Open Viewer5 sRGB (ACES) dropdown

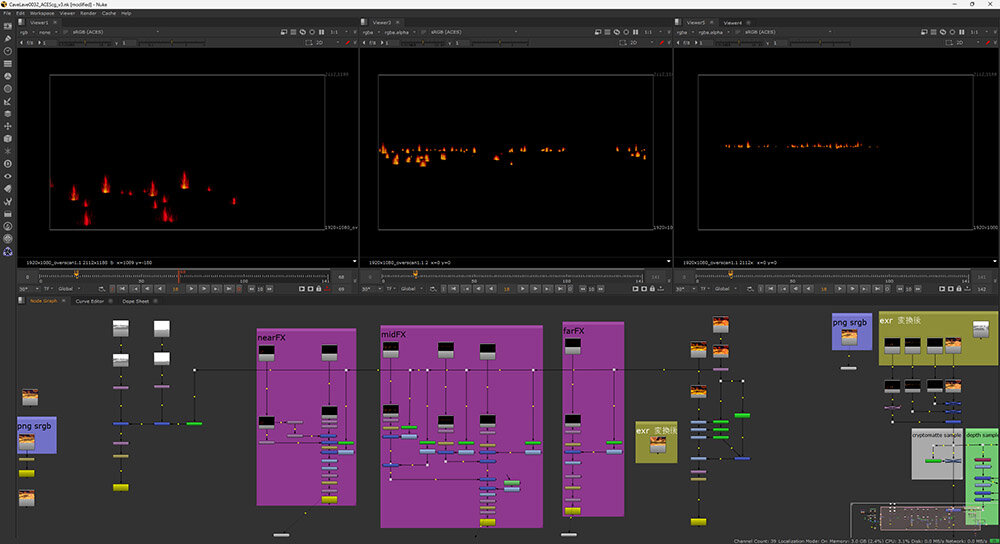[787, 32]
